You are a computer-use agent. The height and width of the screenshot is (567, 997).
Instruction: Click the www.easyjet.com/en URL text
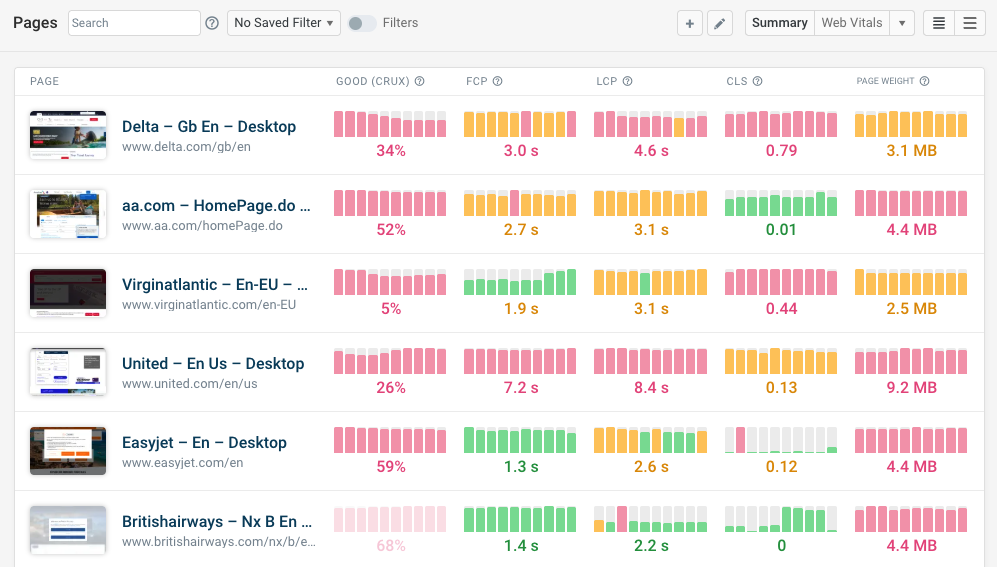click(x=182, y=463)
